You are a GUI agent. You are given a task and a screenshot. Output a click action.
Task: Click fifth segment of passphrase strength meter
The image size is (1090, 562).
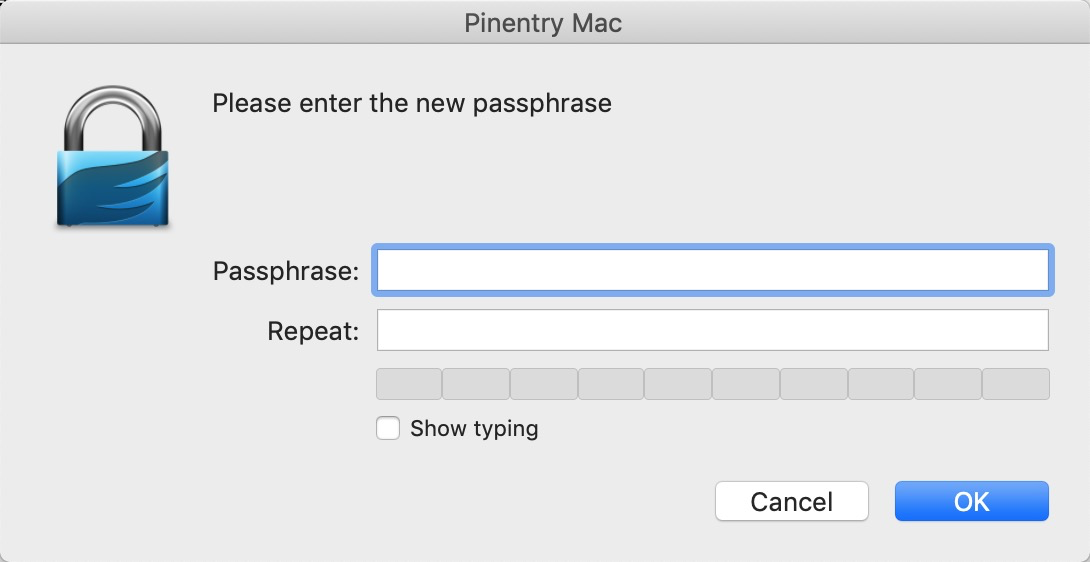click(x=678, y=384)
